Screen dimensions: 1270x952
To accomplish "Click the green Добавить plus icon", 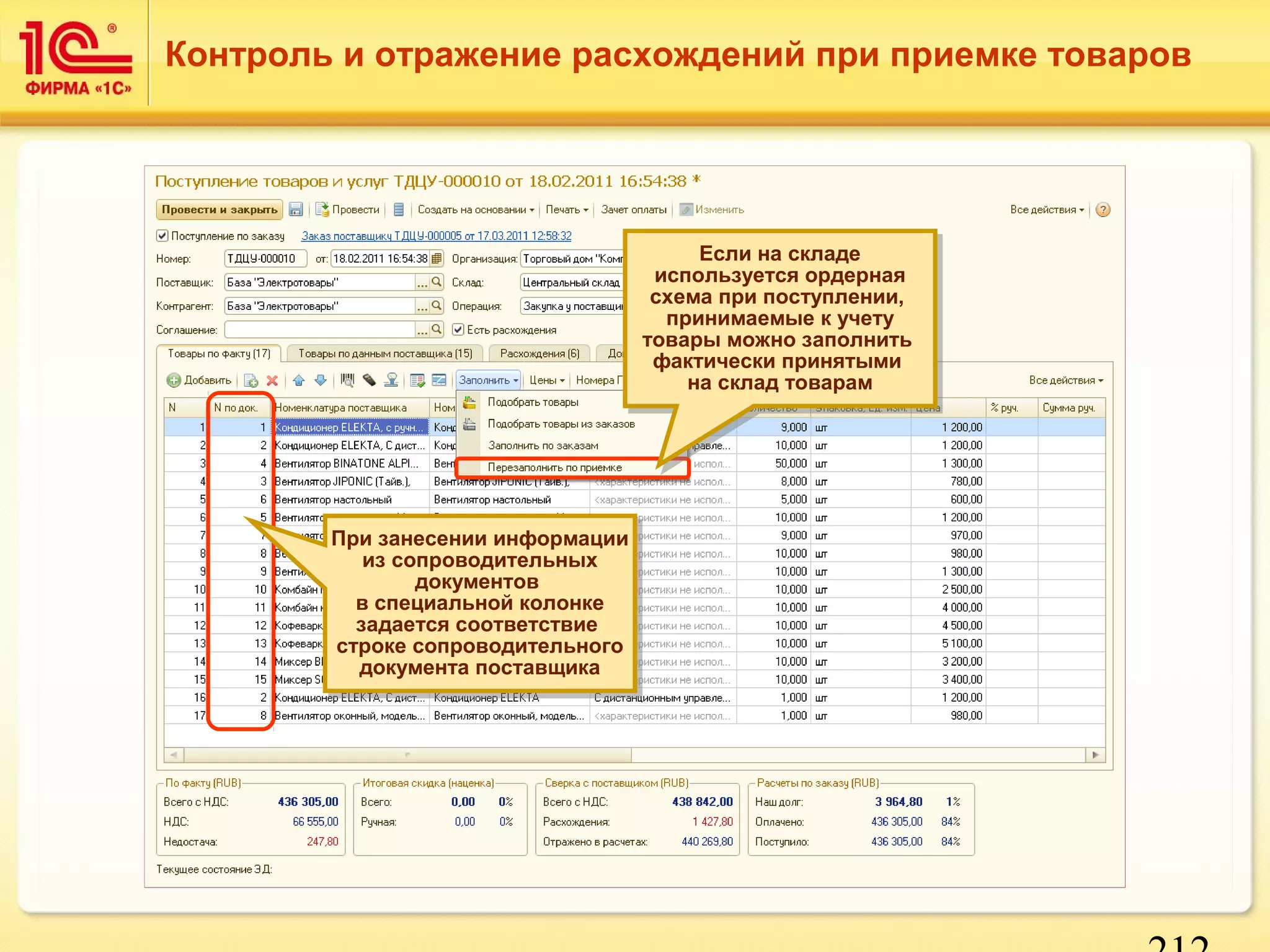I will (174, 380).
